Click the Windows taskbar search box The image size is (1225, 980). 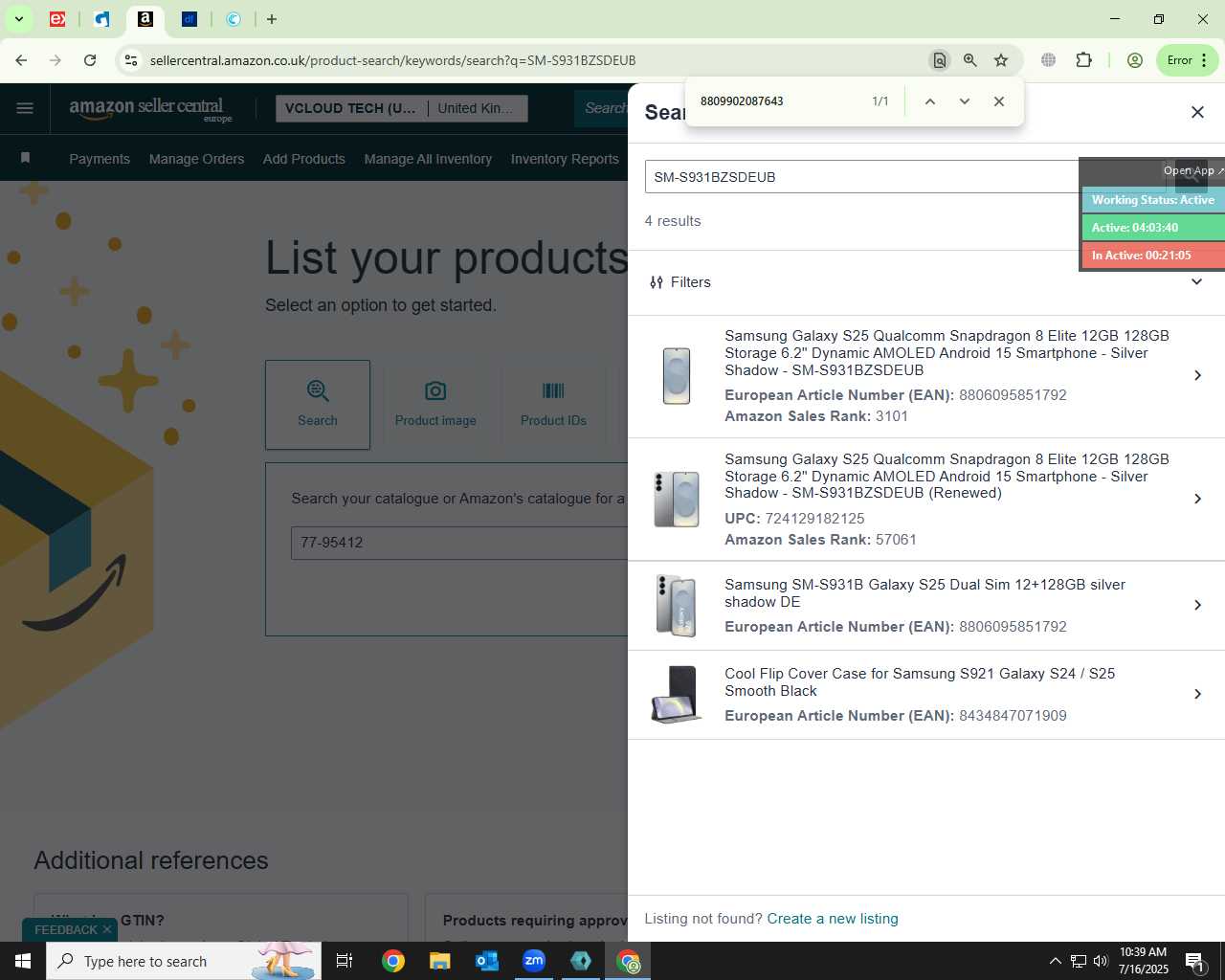[x=184, y=961]
